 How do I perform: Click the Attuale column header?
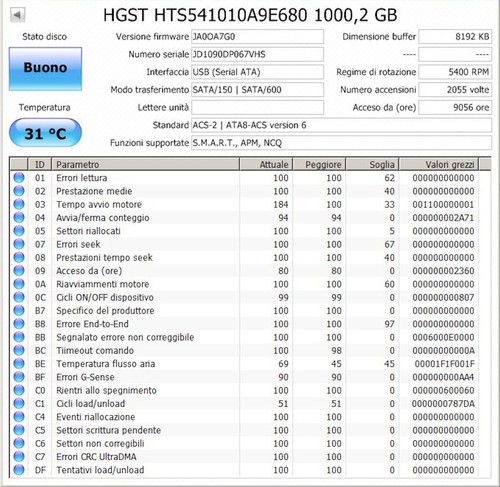266,164
